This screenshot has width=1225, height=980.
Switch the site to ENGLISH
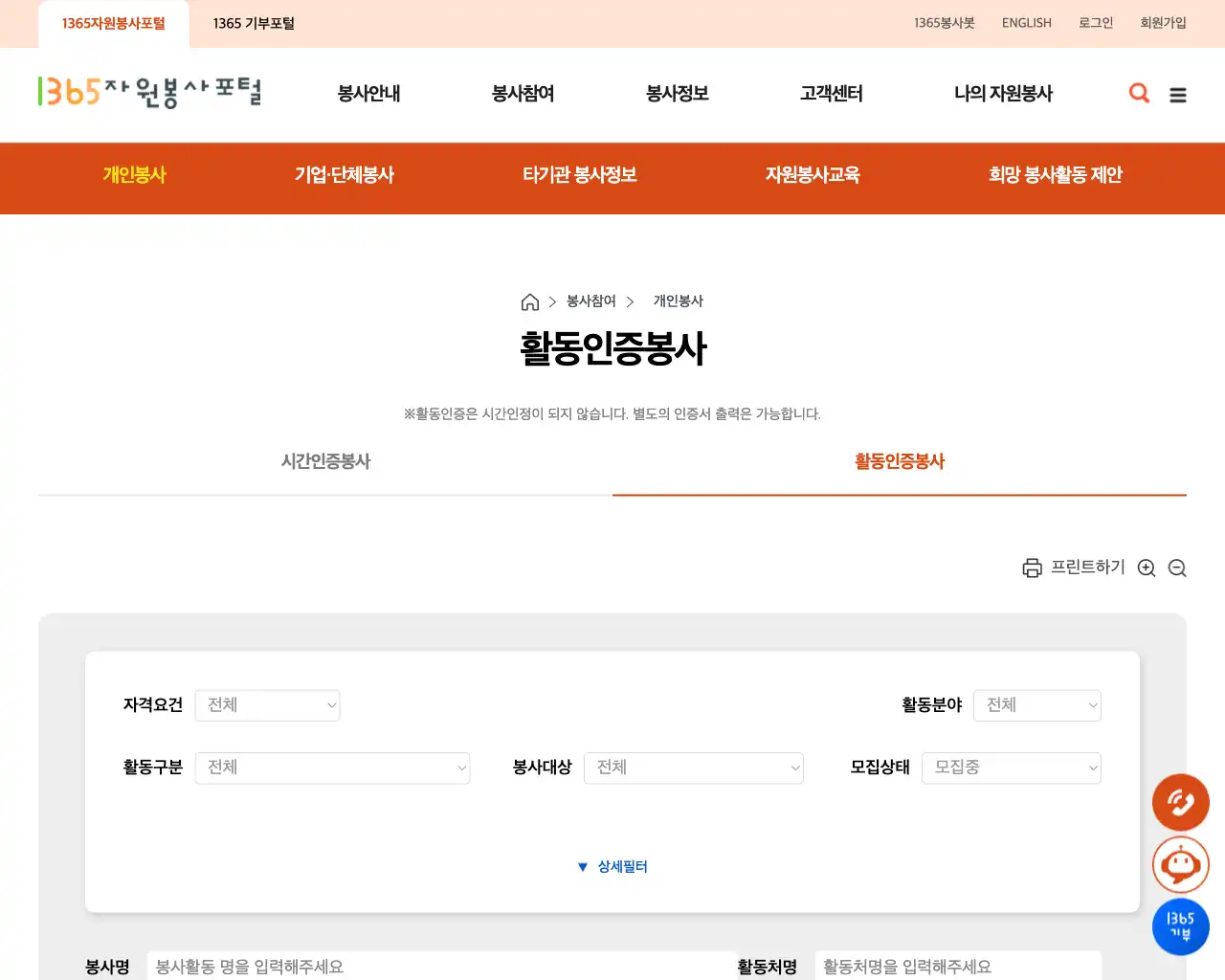[x=1026, y=22]
